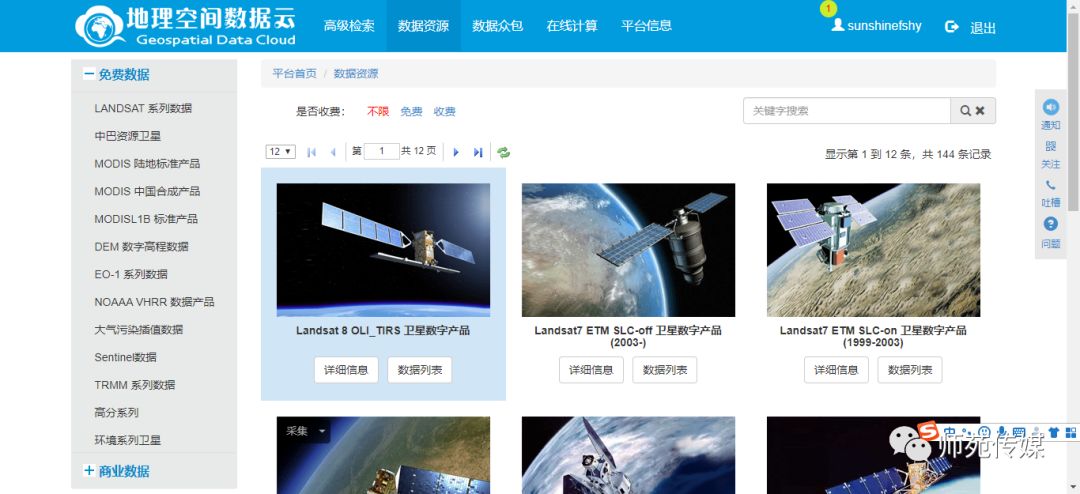Open 详细信息 for Landsat 8 OLI_TIRS
This screenshot has height=494, width=1080.
tap(346, 370)
